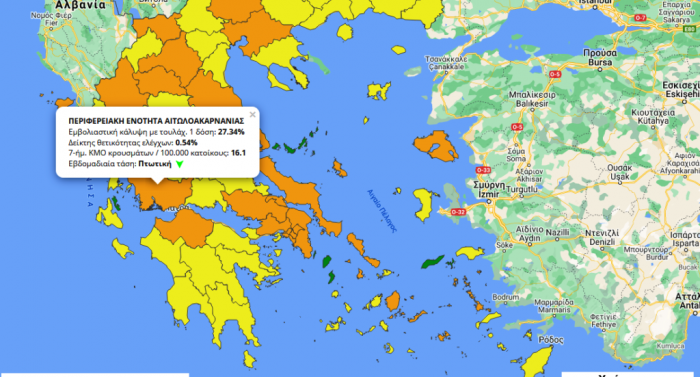Click the O-33 highway shield near Σμύρνη
This screenshot has width=700, height=377.
point(483,170)
